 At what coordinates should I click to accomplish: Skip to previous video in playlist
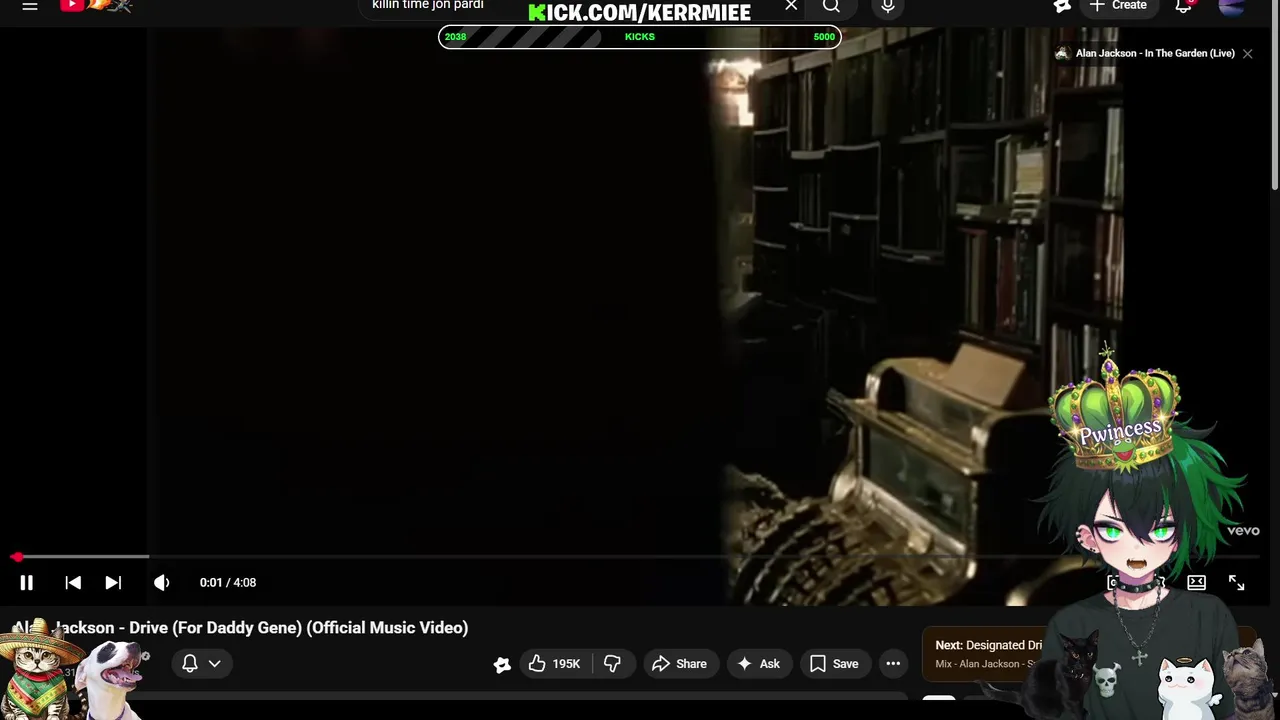73,583
